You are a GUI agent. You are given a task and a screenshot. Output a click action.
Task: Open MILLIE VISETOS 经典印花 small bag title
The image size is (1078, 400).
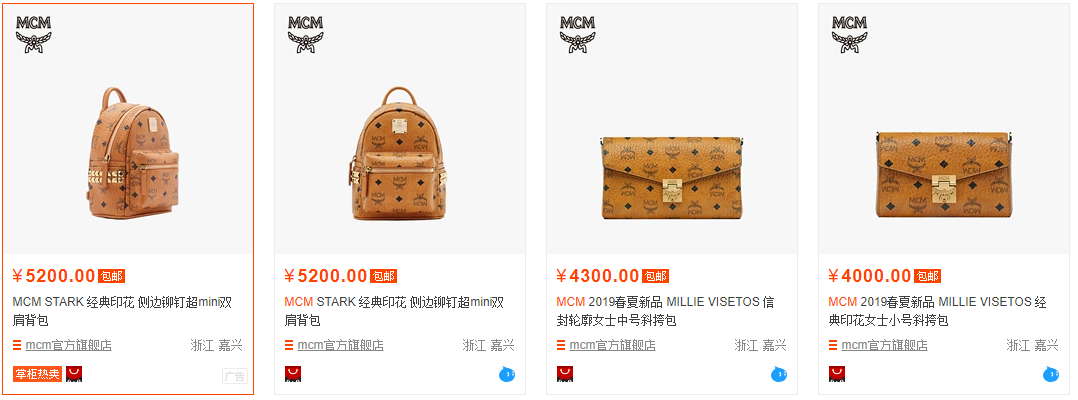[938, 311]
